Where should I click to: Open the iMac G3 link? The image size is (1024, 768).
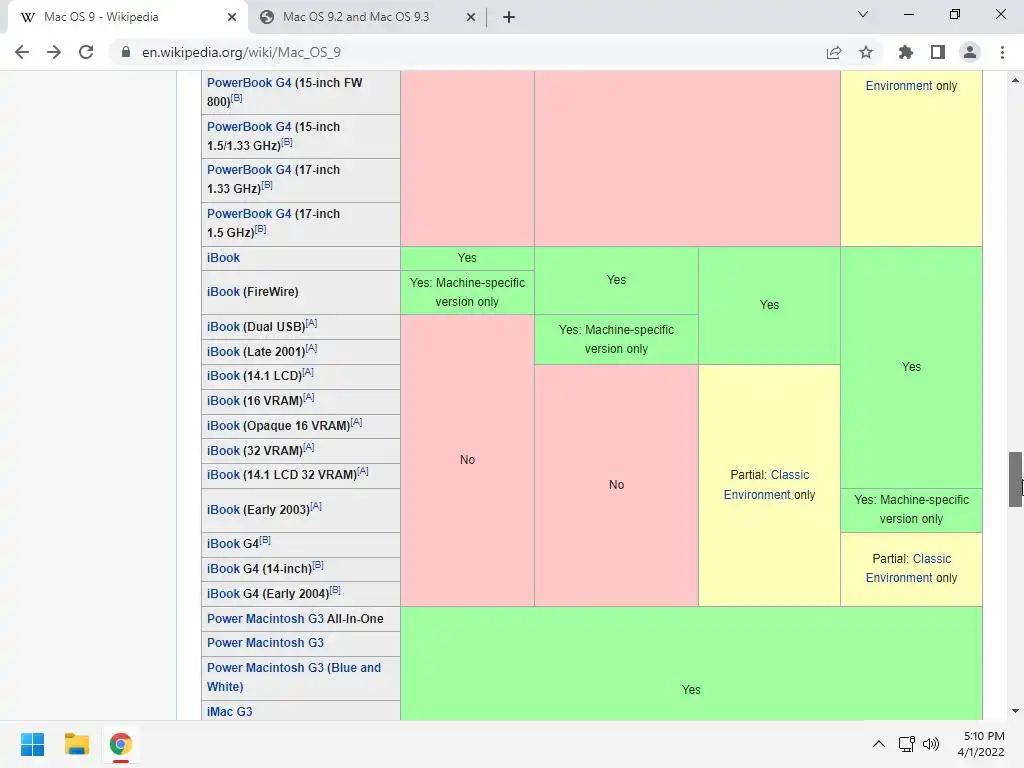pos(229,712)
